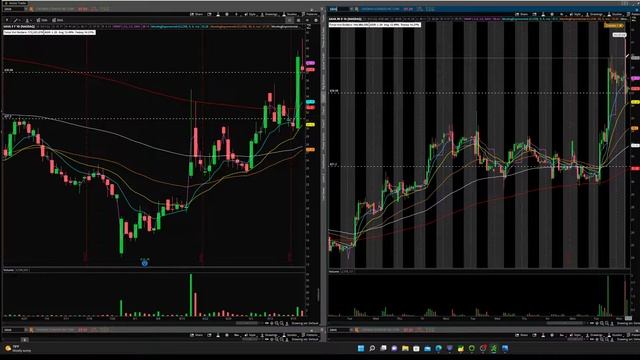Open Studies menu on right chart
Screen dimensions: 640x360
tap(615, 14)
